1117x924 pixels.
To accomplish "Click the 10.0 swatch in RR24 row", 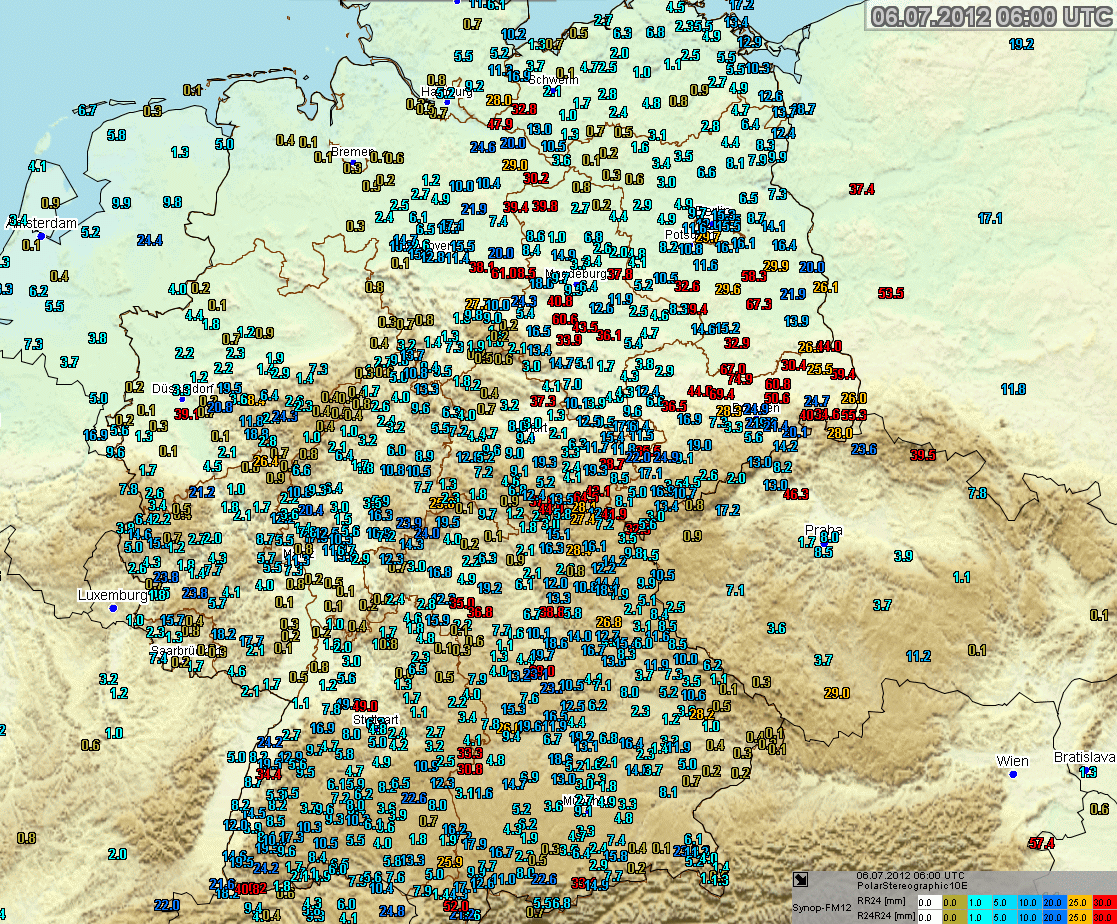I will [1029, 902].
